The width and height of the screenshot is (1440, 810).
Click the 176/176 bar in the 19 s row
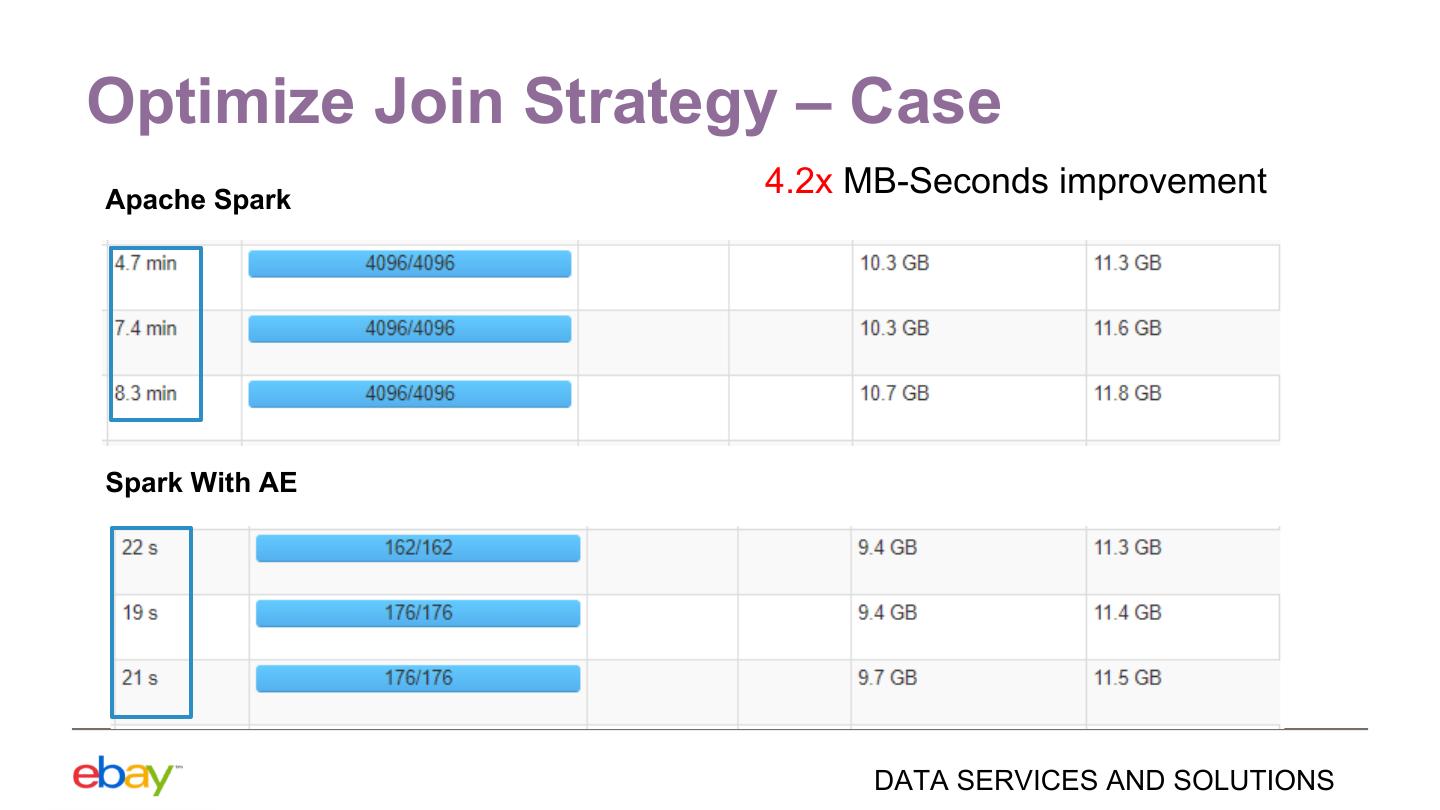(418, 613)
